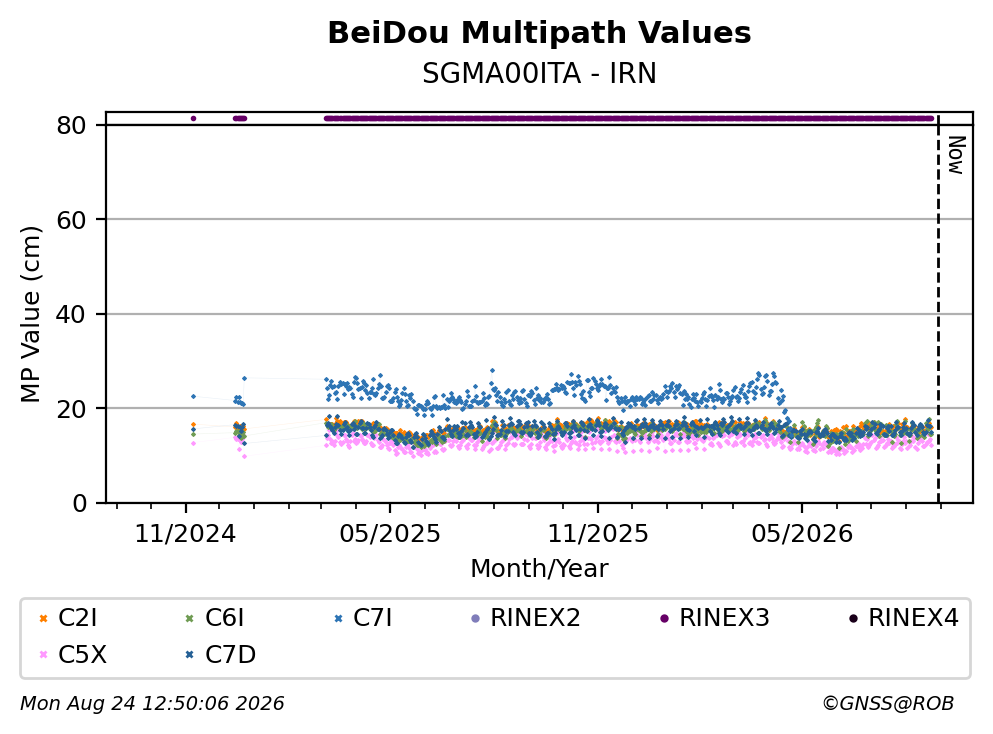993x734 pixels.
Task: Click the C6I green legend marker
Action: pos(189,619)
